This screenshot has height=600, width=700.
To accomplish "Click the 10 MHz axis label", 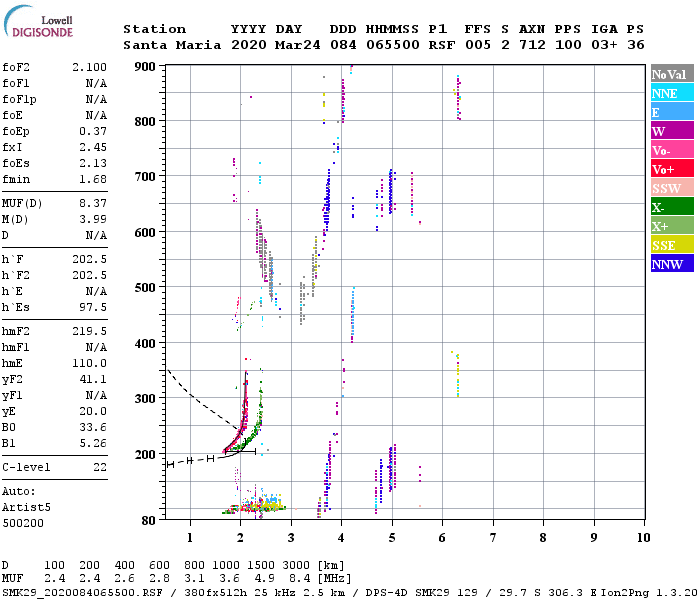I will coord(643,538).
